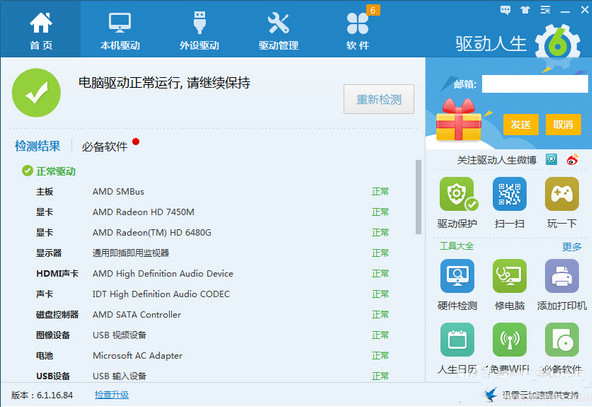Select the AMD Radeon HD 7450M row
This screenshot has height=407, width=592.
[213, 212]
